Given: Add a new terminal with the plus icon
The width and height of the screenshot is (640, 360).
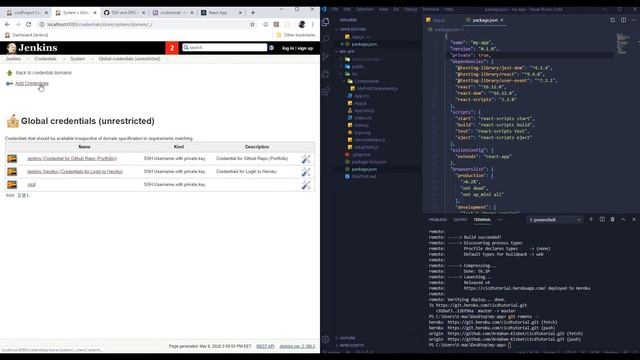Looking at the screenshot, I should click(x=591, y=220).
